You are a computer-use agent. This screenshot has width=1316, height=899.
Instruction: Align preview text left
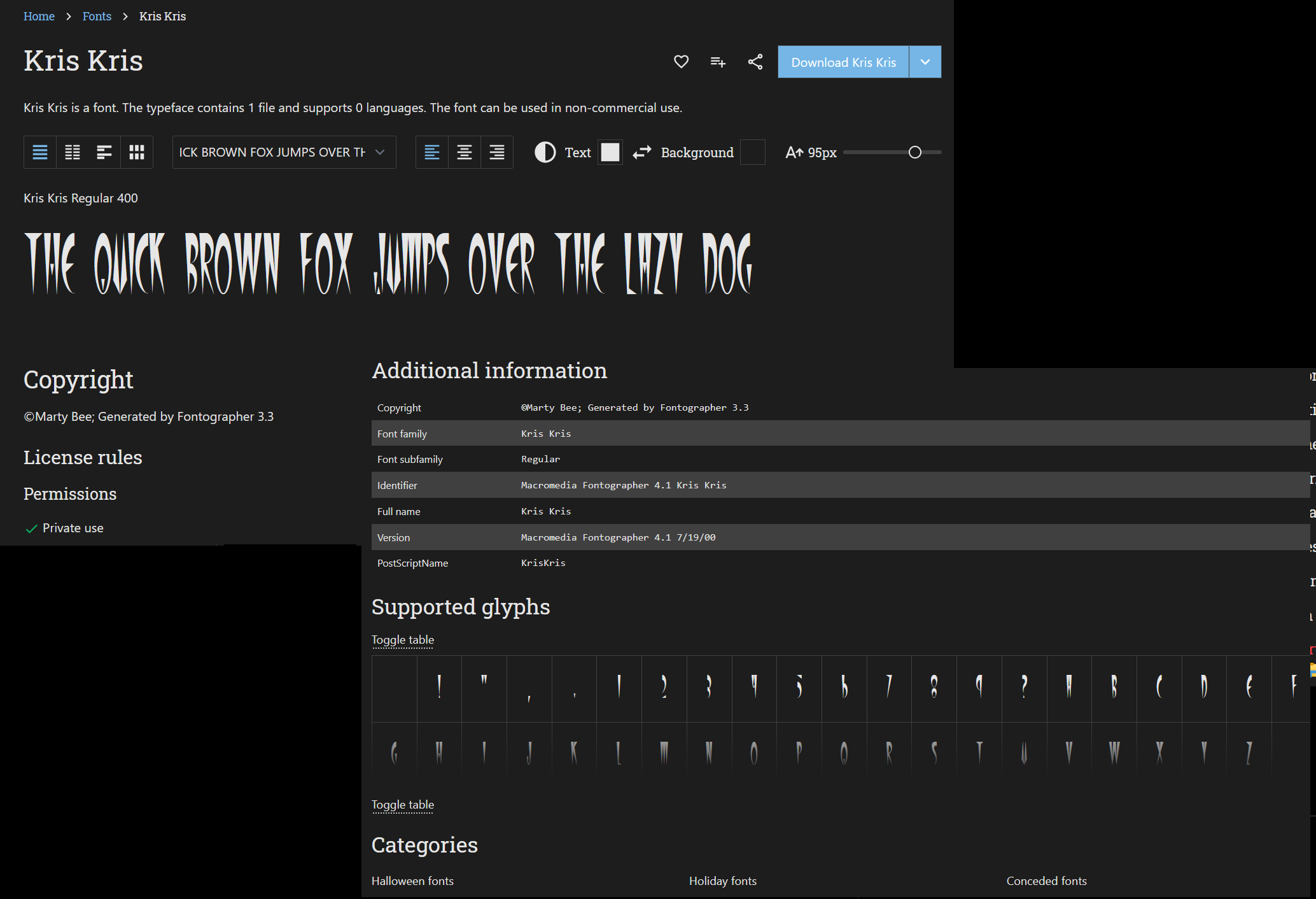(x=432, y=152)
